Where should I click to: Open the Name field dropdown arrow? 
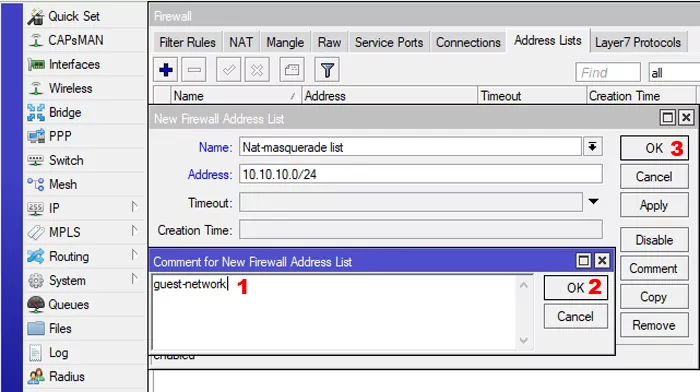click(x=592, y=147)
